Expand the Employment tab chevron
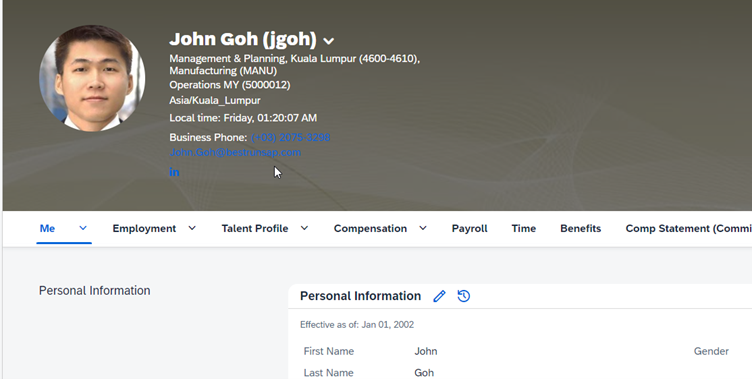This screenshot has width=752, height=379. [192, 228]
